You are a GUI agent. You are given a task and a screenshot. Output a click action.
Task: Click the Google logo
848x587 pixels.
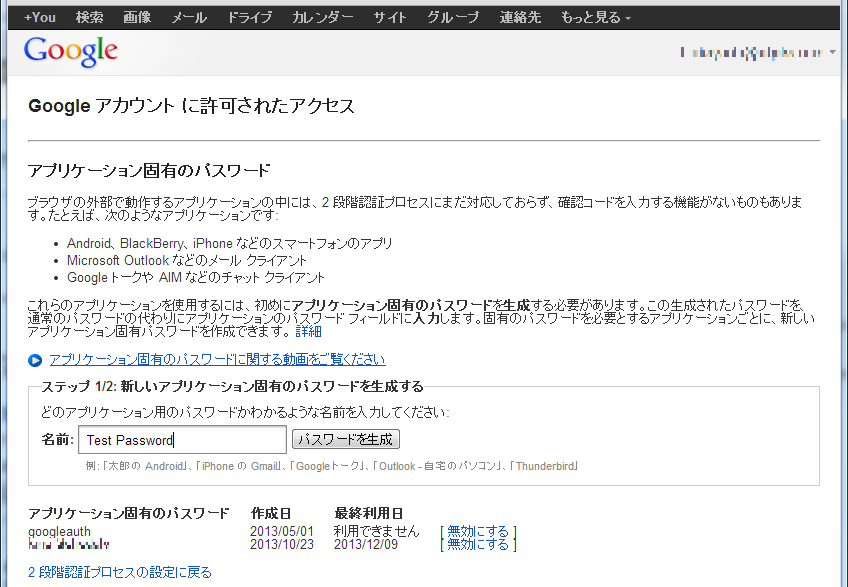tap(71, 52)
